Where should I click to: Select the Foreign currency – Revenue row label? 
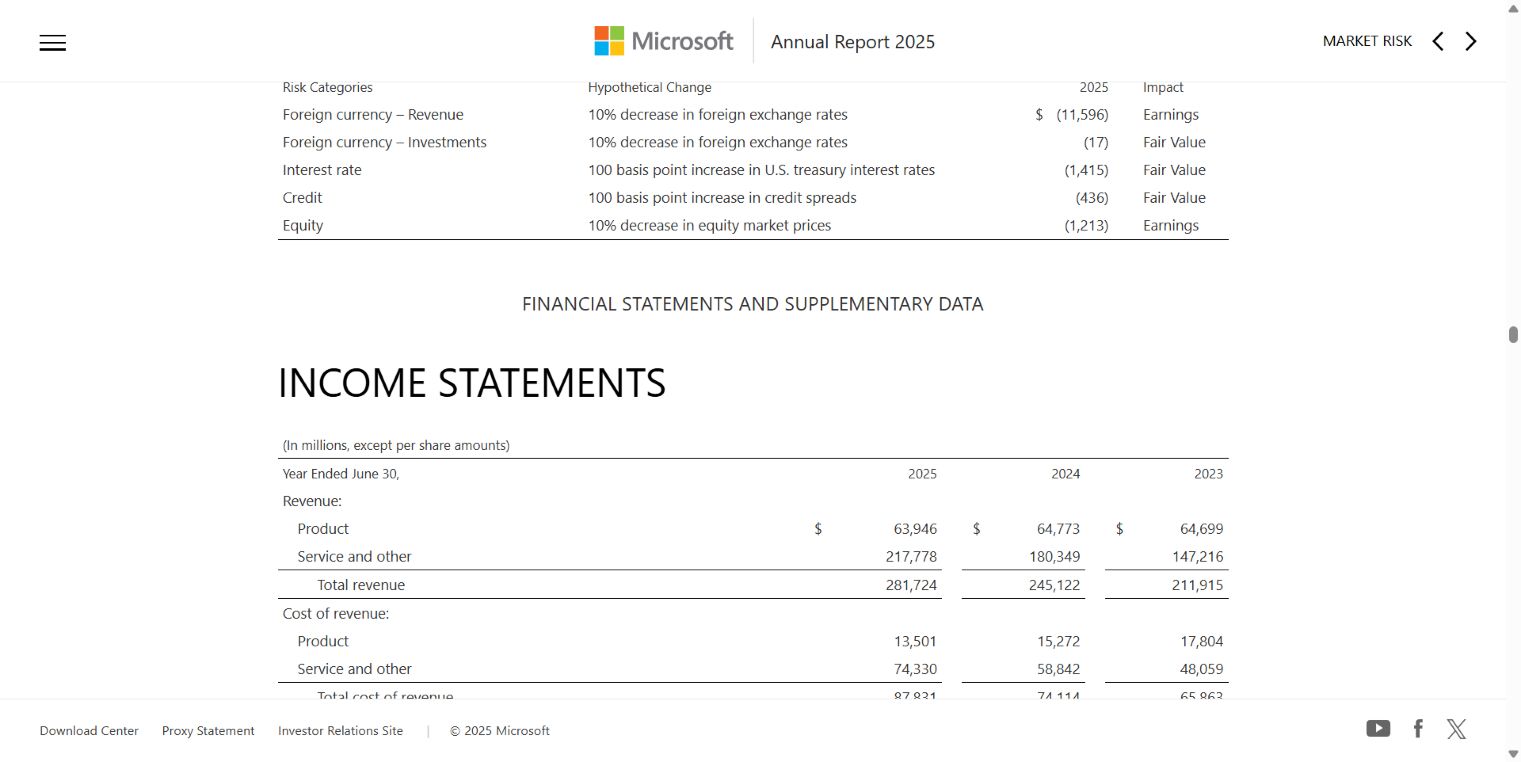point(373,115)
